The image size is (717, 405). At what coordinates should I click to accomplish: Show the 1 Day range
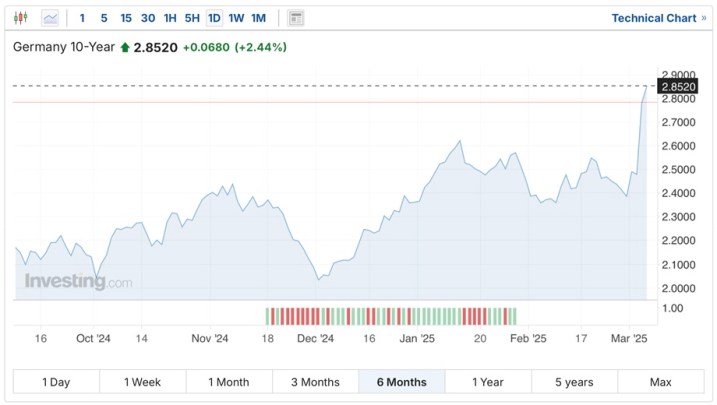[x=56, y=382]
